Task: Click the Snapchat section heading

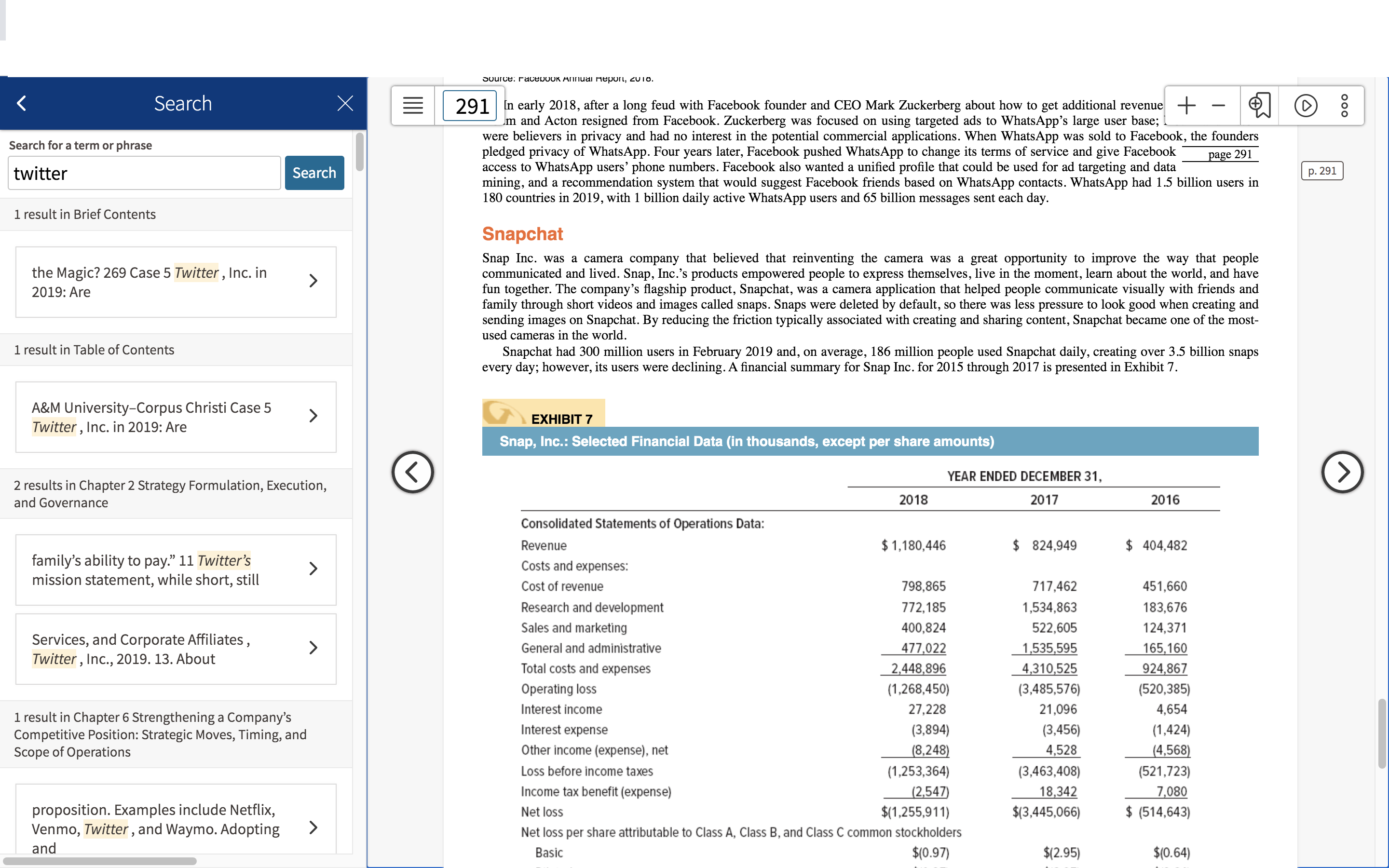Action: click(522, 234)
